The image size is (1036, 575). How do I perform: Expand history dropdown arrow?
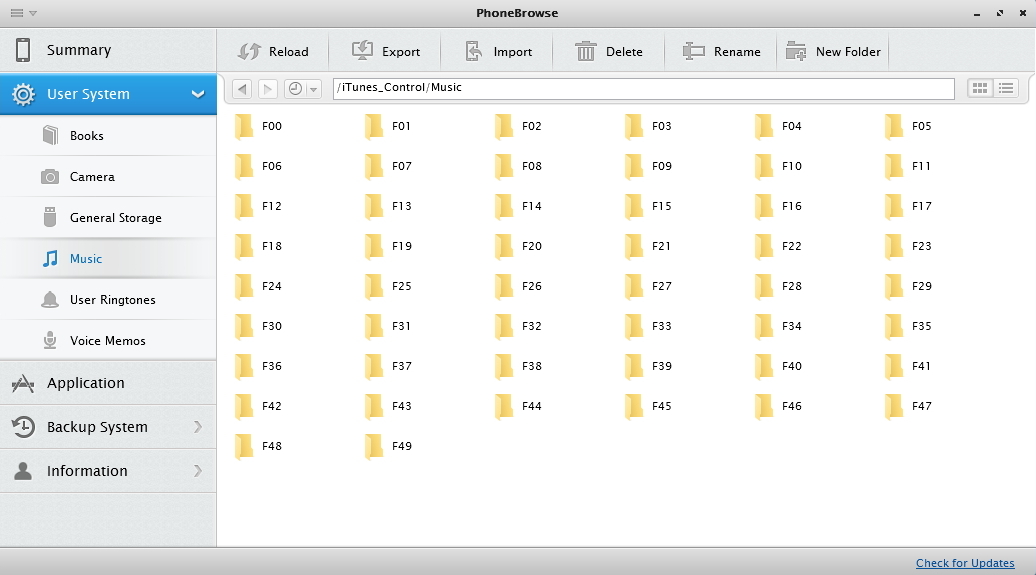coord(314,89)
